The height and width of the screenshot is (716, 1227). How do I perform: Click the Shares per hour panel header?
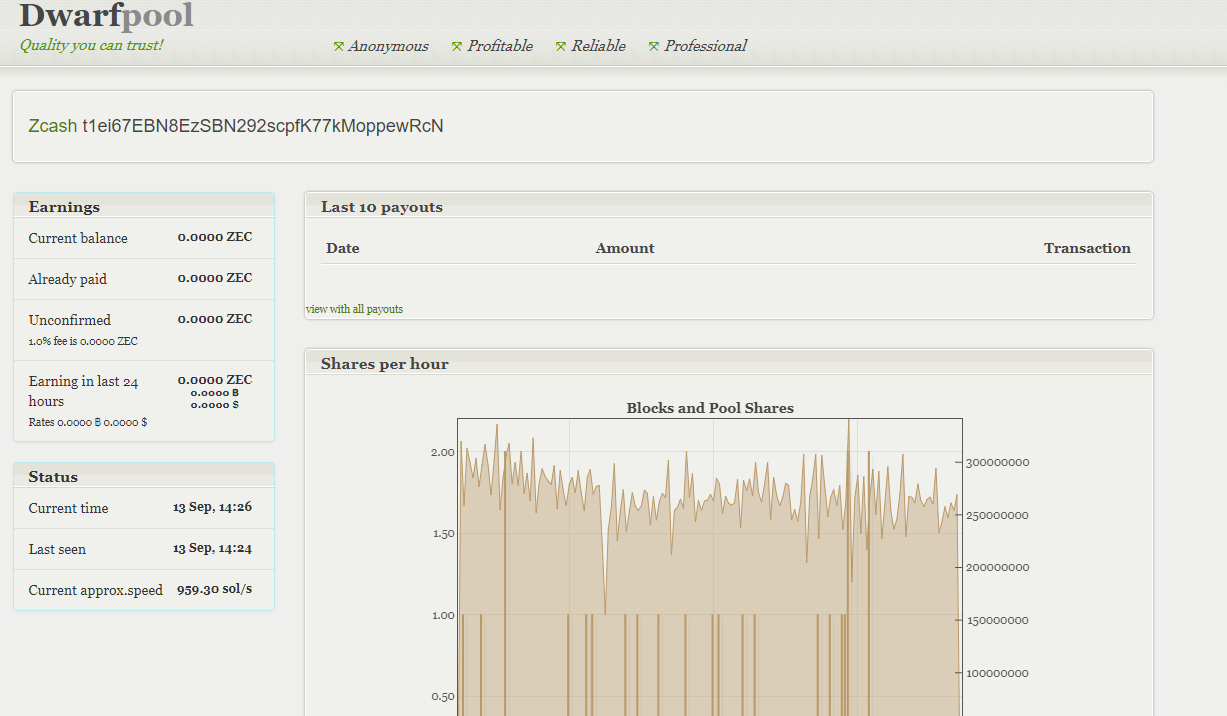384,364
